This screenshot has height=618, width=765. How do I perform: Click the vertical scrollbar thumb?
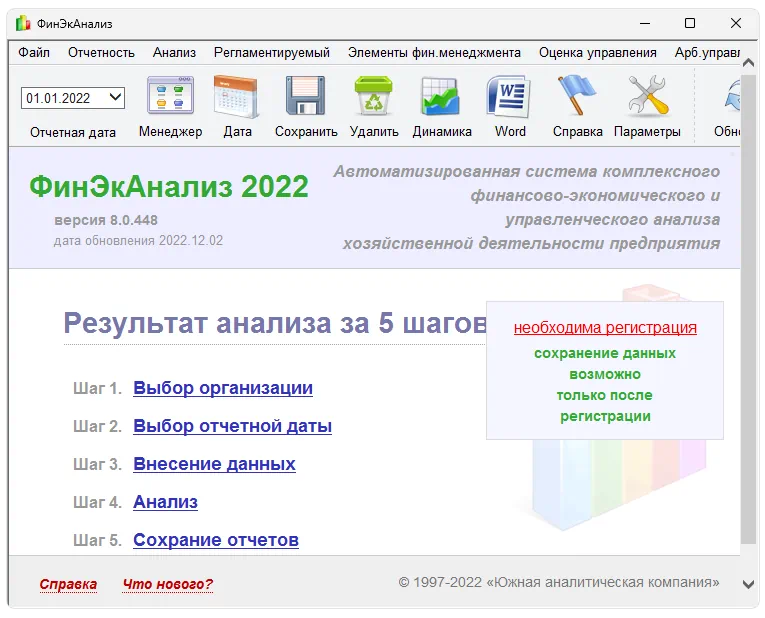point(748,309)
